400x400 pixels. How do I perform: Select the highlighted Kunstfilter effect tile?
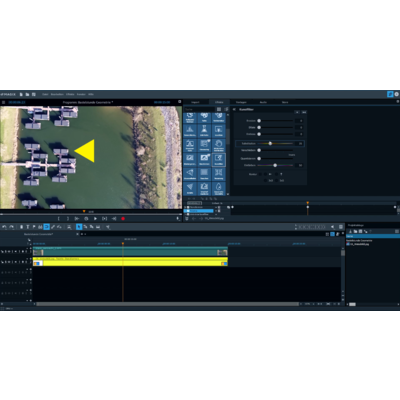tap(219, 160)
